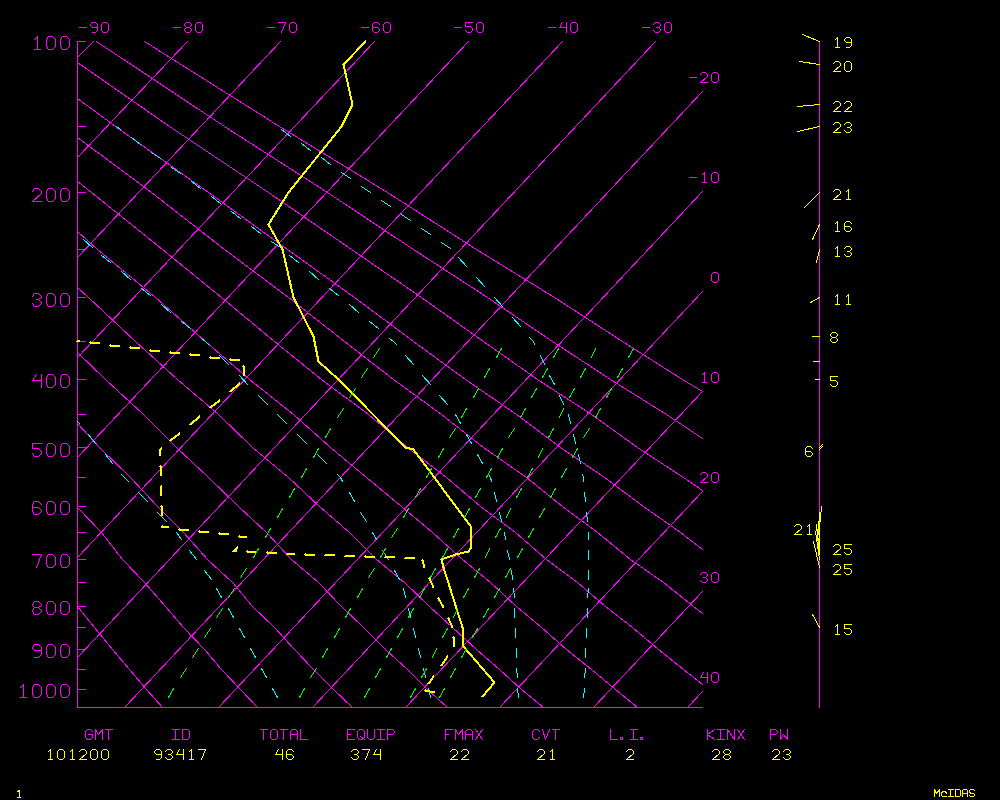Select the CVT header label
1000x800 pixels.
[x=546, y=735]
